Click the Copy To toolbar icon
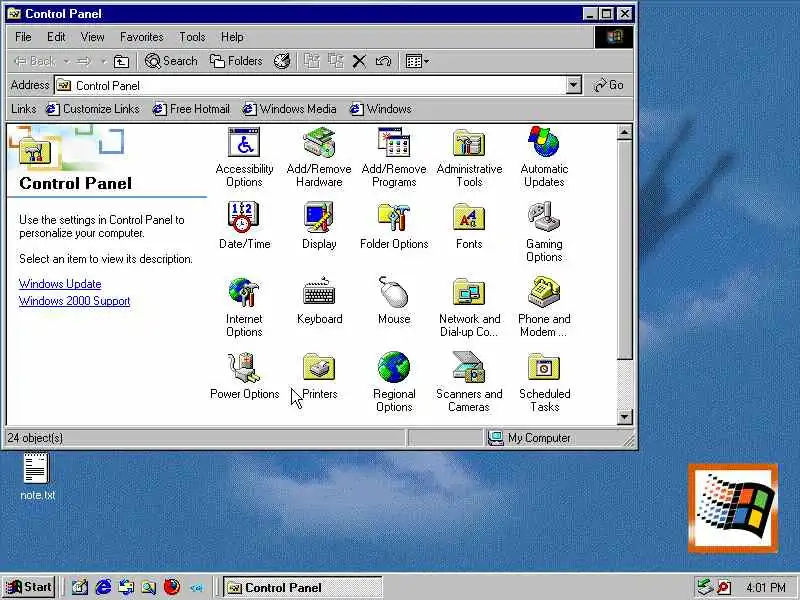 click(x=336, y=61)
